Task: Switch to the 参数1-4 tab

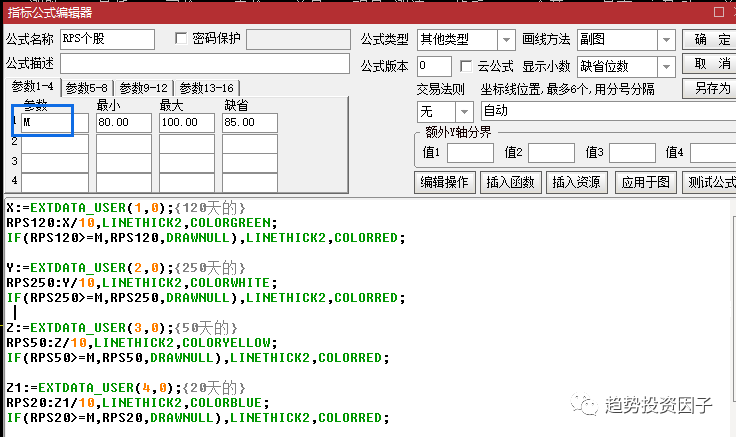Action: pos(32,87)
